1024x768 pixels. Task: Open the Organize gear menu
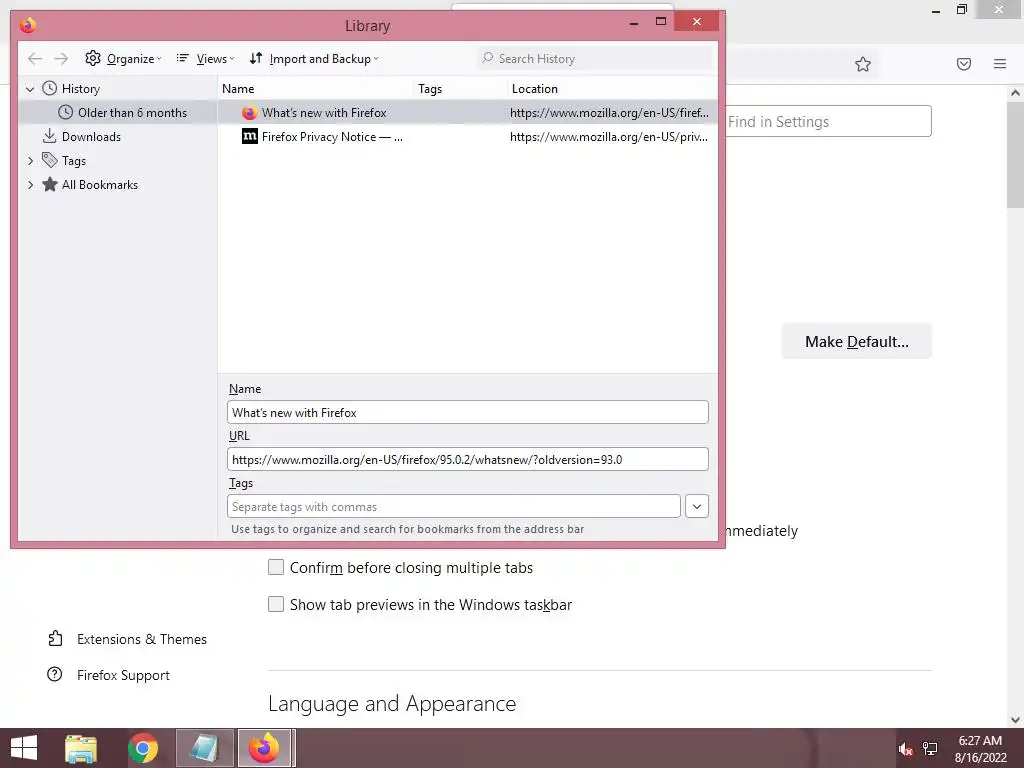[123, 59]
